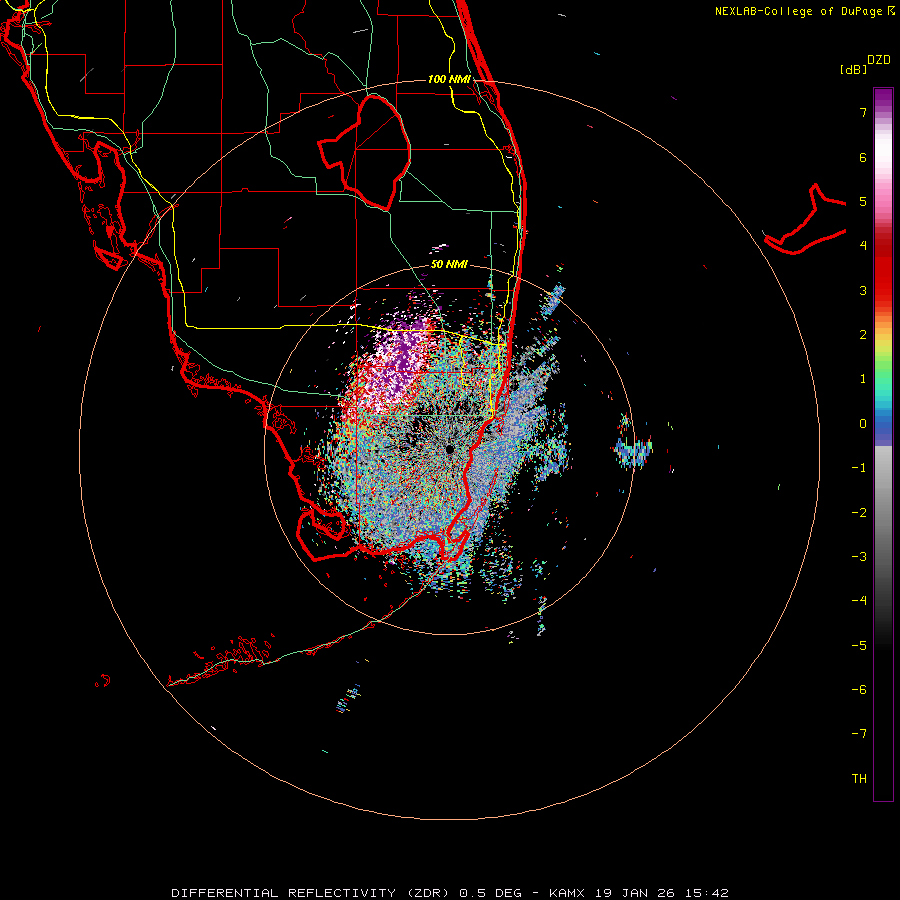Click the color scale value 2

(x=863, y=335)
